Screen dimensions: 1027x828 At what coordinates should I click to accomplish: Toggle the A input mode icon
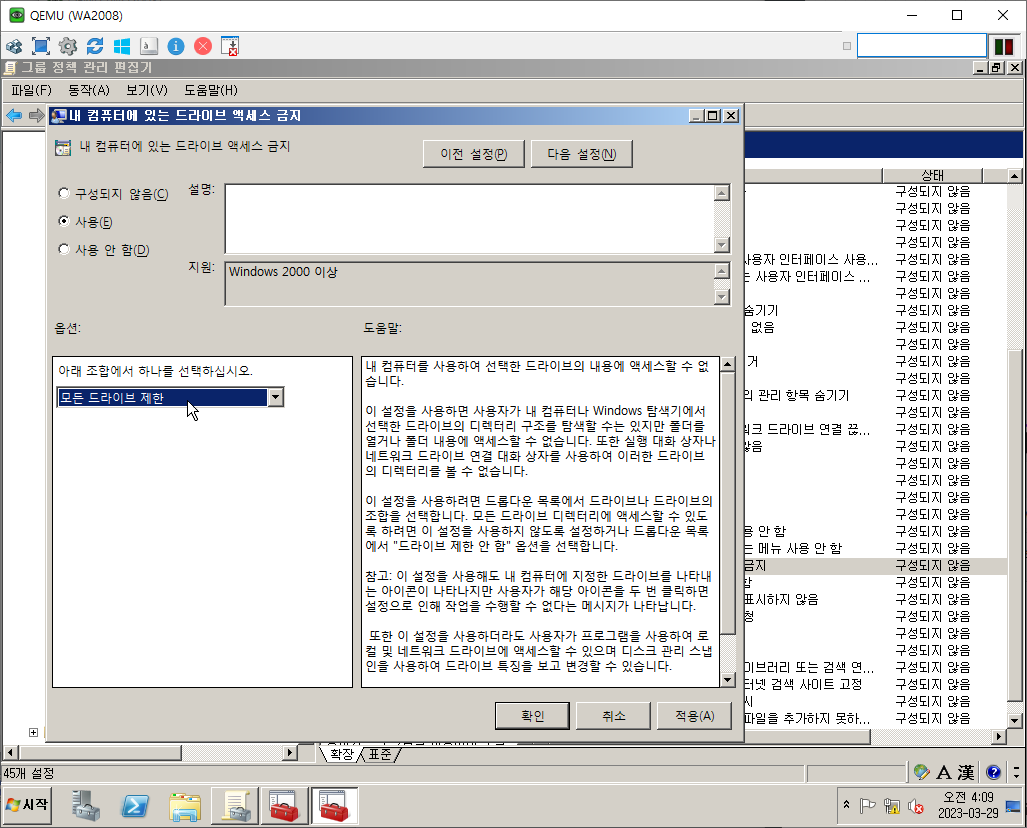coord(944,773)
